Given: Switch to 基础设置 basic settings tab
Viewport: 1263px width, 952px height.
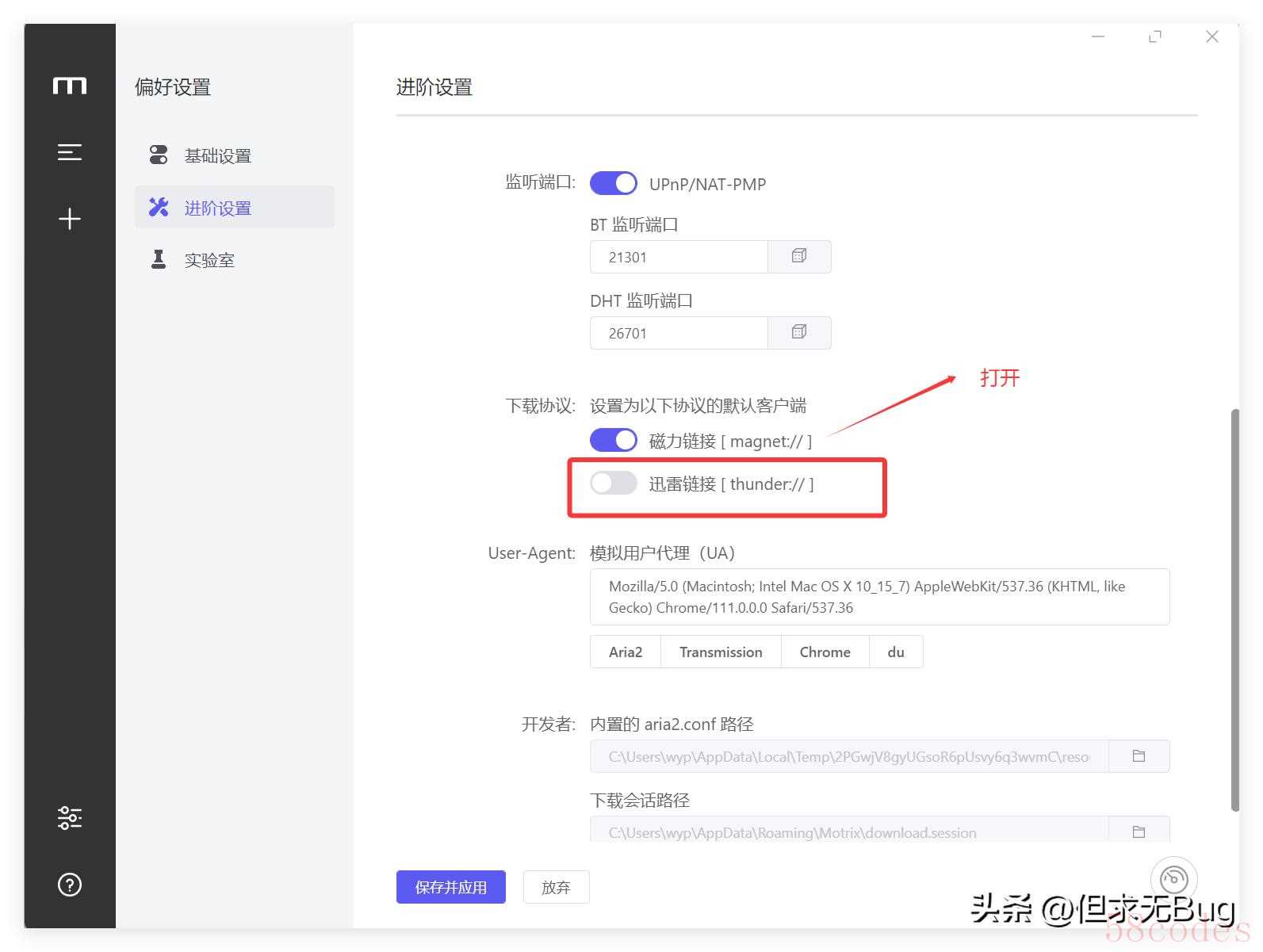Looking at the screenshot, I should tap(217, 156).
